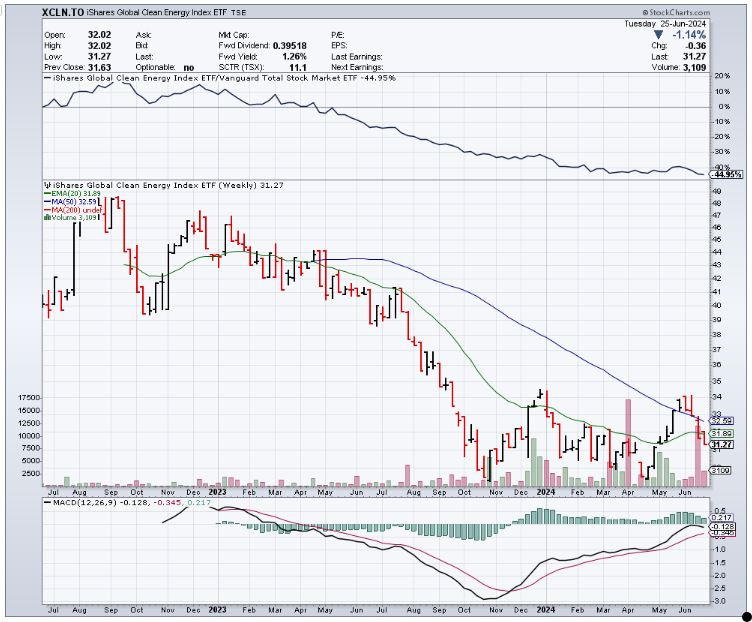This screenshot has width=752, height=622.
Task: Click the date Tuesday 25-Jun-2024
Action: click(x=665, y=23)
